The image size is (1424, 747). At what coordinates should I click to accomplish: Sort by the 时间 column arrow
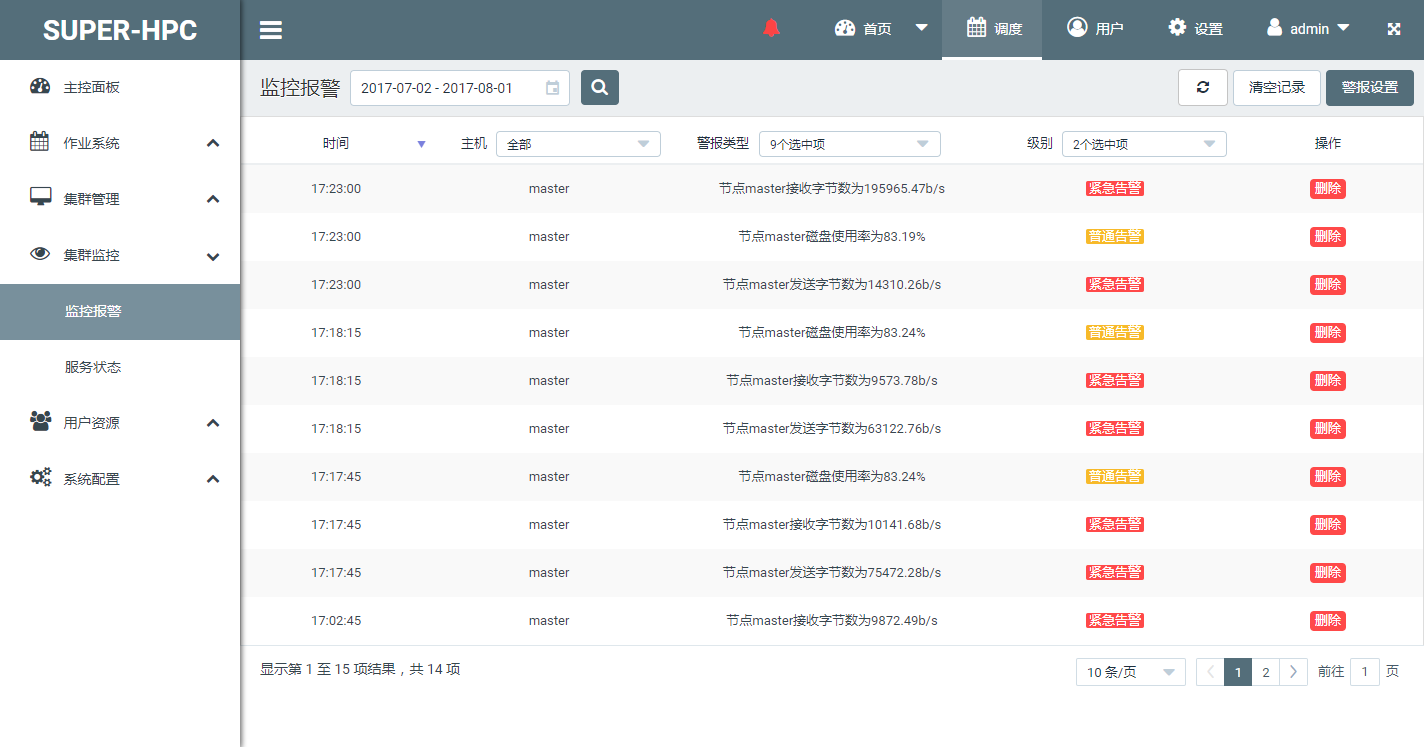pyautogui.click(x=421, y=144)
